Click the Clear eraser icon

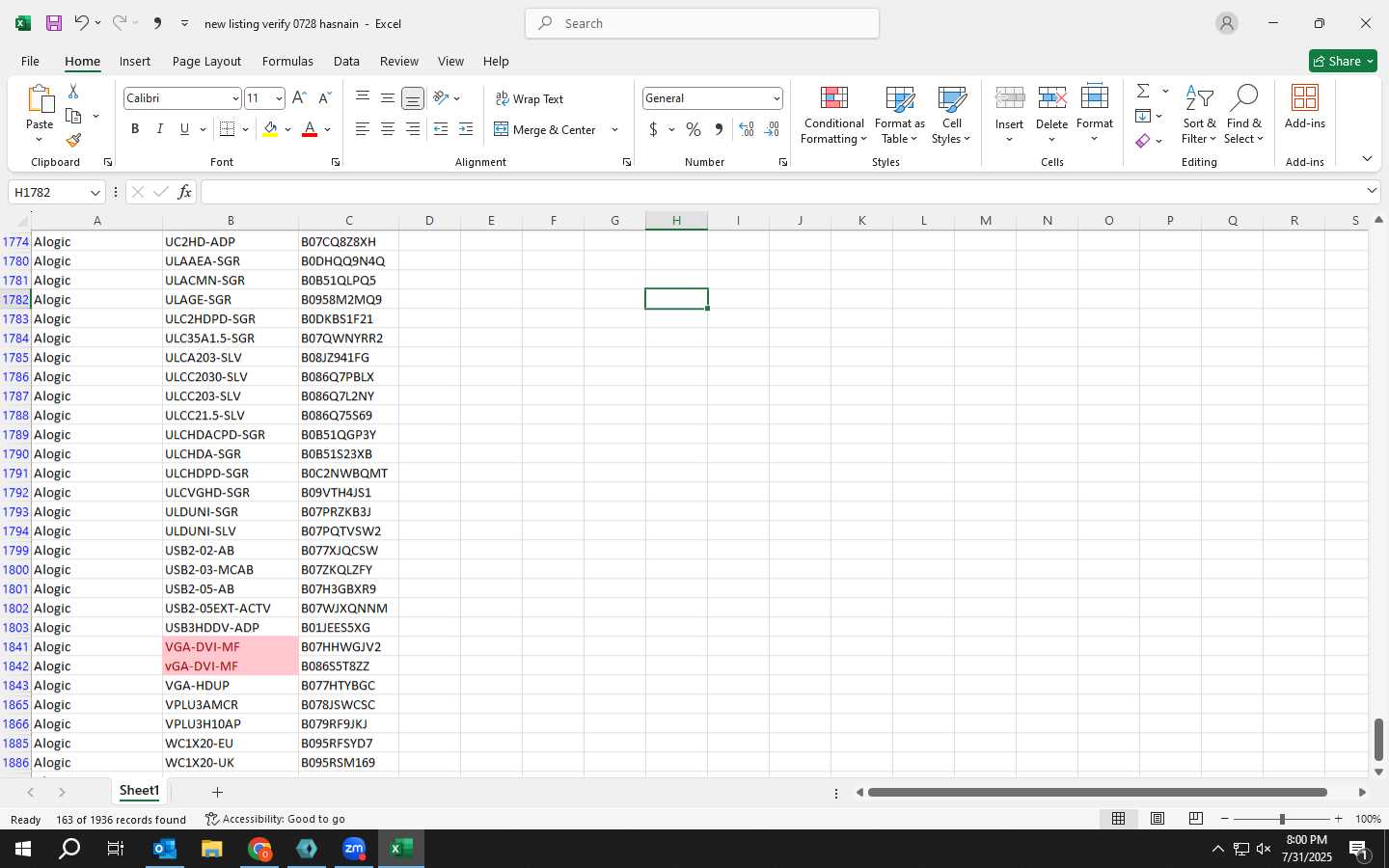1143,141
